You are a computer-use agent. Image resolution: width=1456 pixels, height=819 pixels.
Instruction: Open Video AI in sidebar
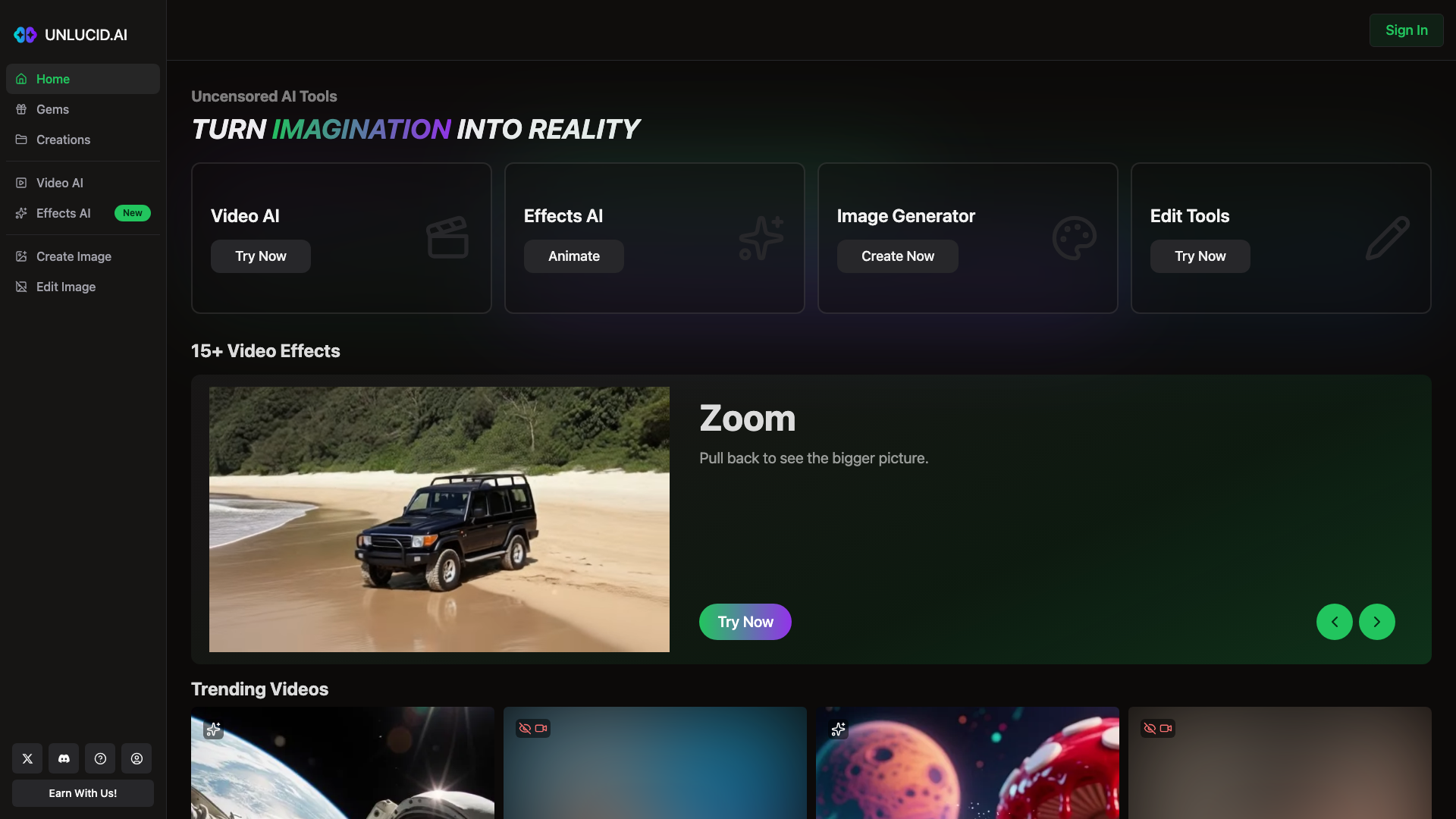pyautogui.click(x=83, y=183)
